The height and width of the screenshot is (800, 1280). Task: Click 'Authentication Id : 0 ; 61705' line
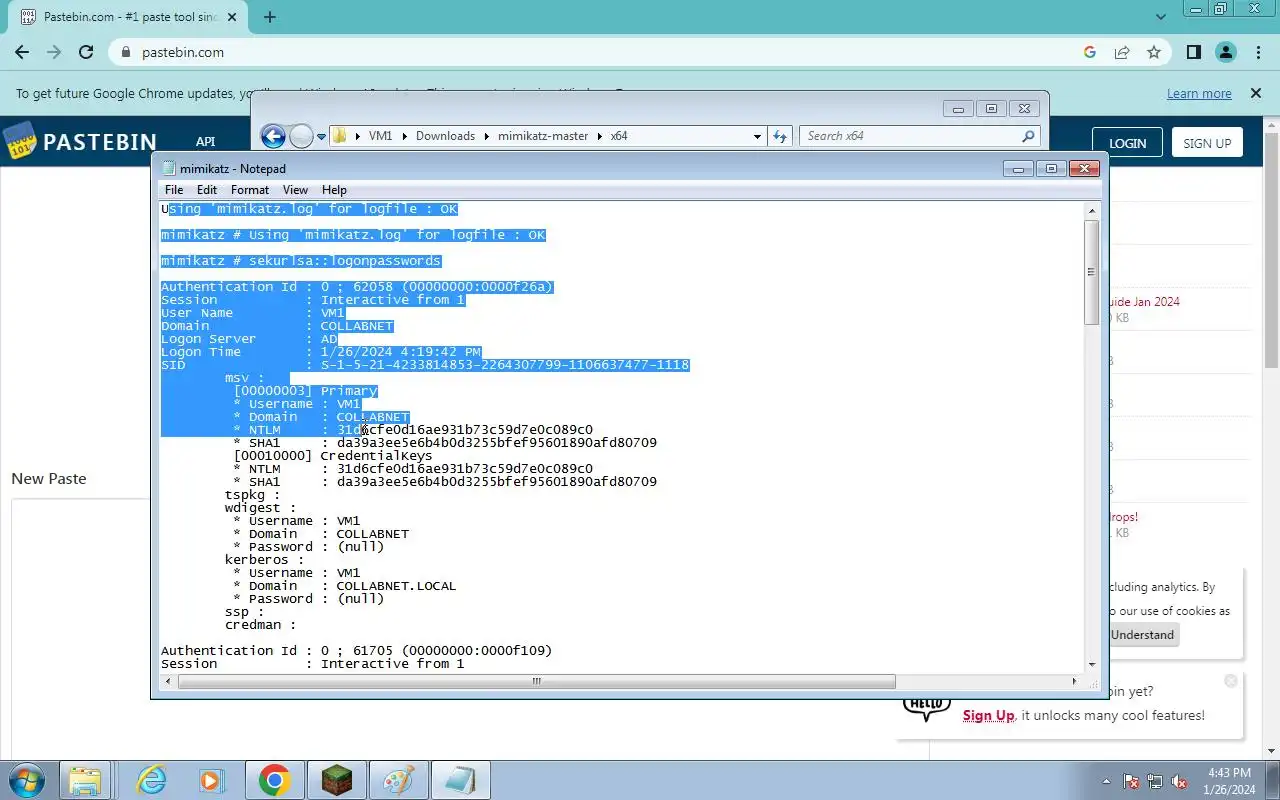(356, 650)
